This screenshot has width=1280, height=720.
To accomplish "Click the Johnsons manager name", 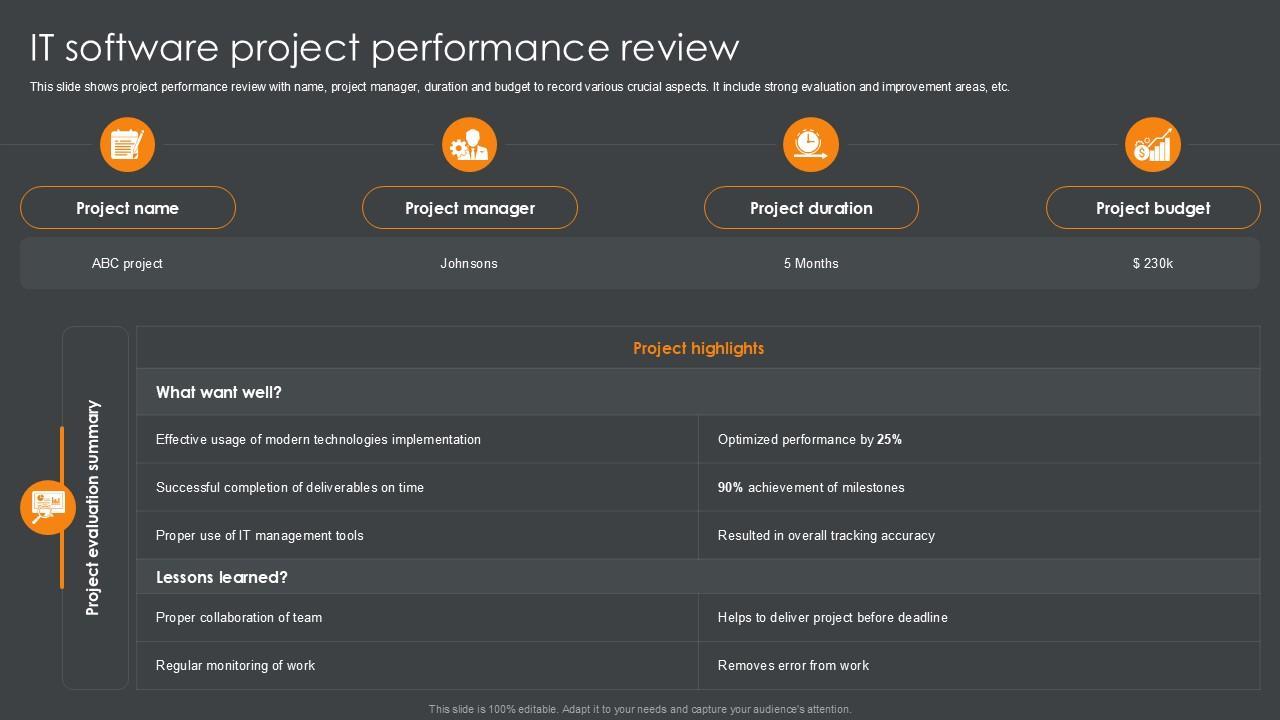I will tap(469, 264).
